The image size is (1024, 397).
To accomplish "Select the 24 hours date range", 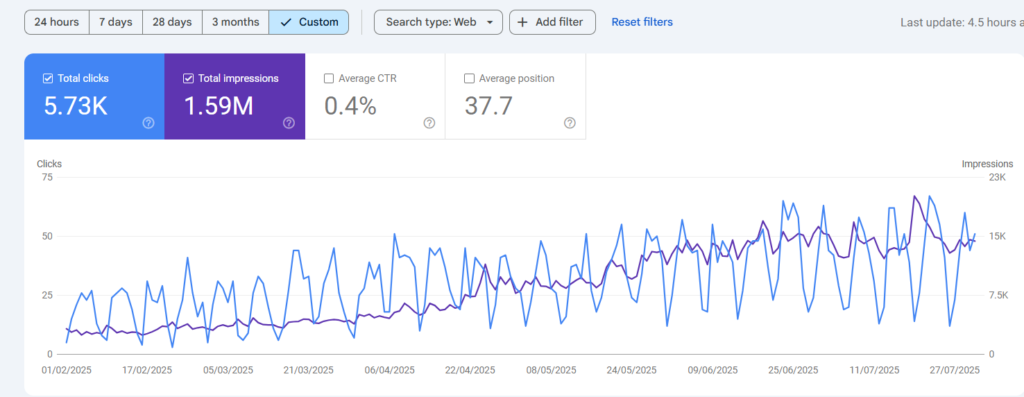I will click(x=57, y=22).
